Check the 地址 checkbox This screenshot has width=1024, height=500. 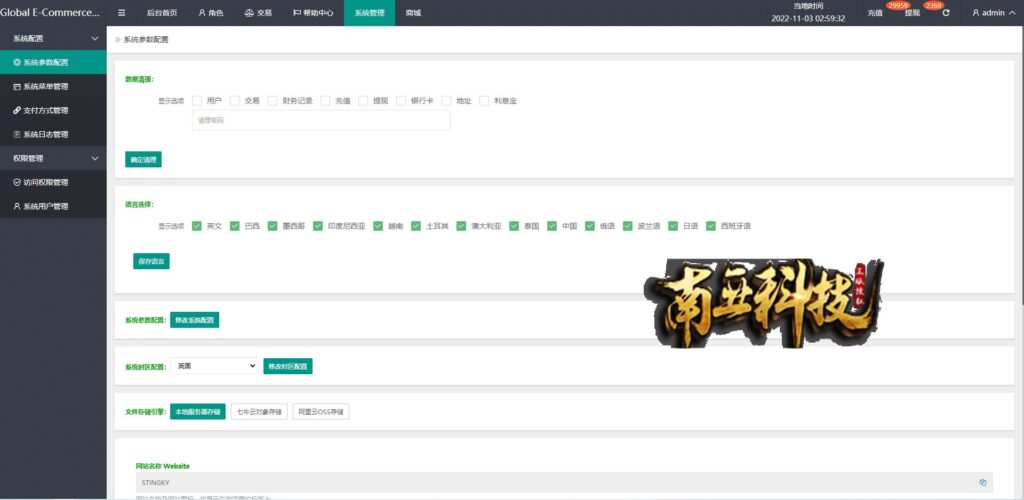(x=446, y=101)
